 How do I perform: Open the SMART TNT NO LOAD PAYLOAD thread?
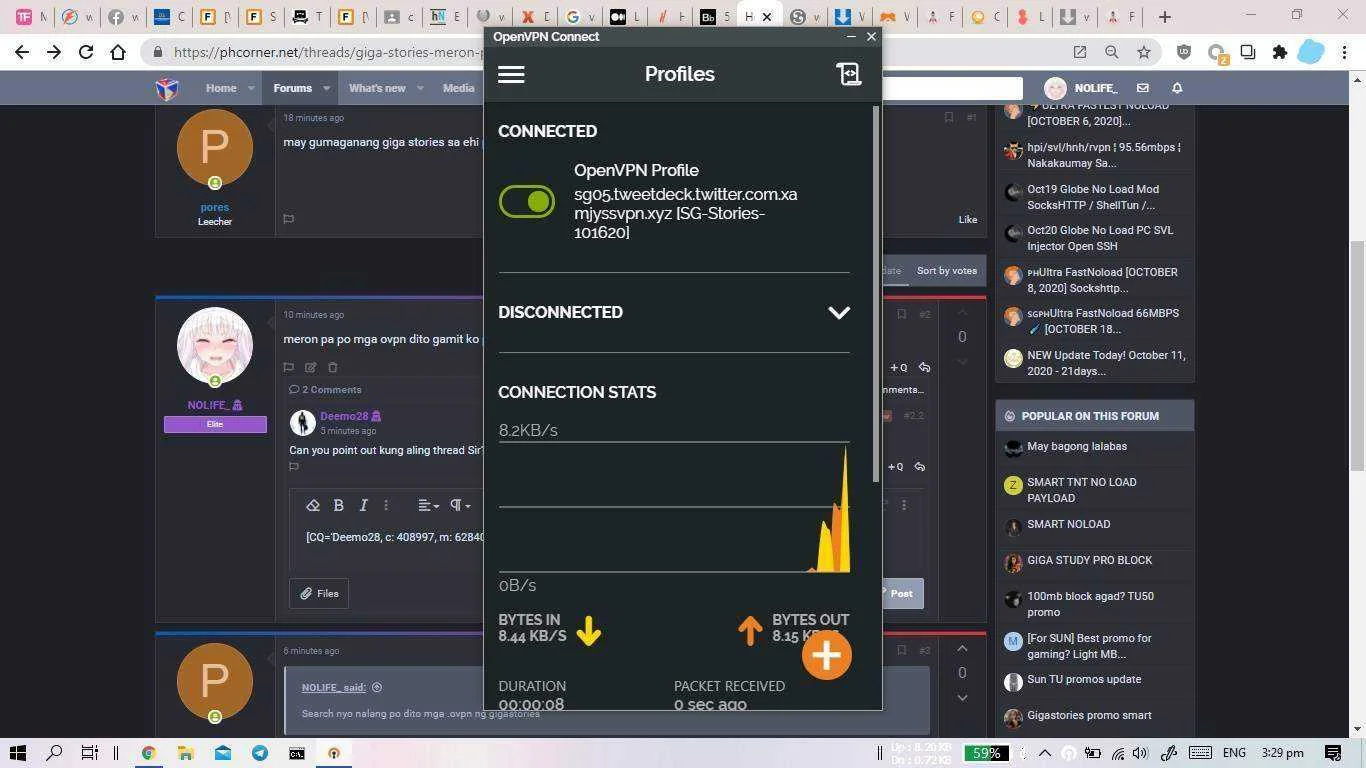(x=1081, y=490)
